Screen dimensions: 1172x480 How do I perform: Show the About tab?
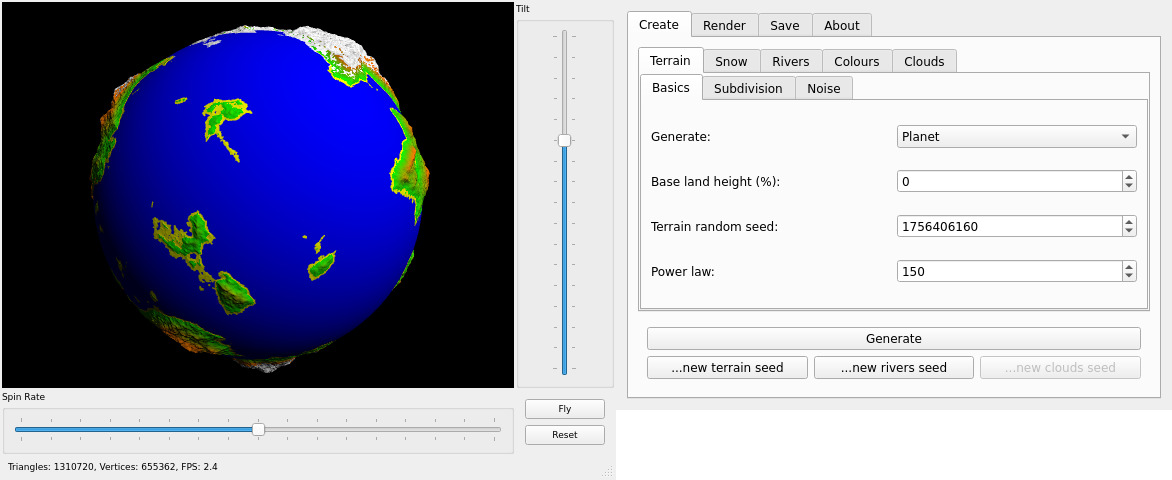pyautogui.click(x=841, y=25)
